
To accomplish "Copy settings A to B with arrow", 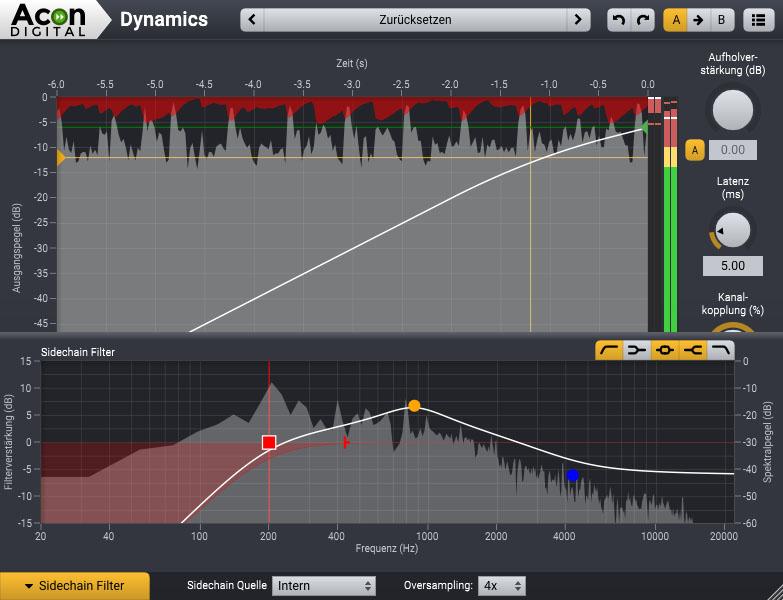I will [x=698, y=20].
